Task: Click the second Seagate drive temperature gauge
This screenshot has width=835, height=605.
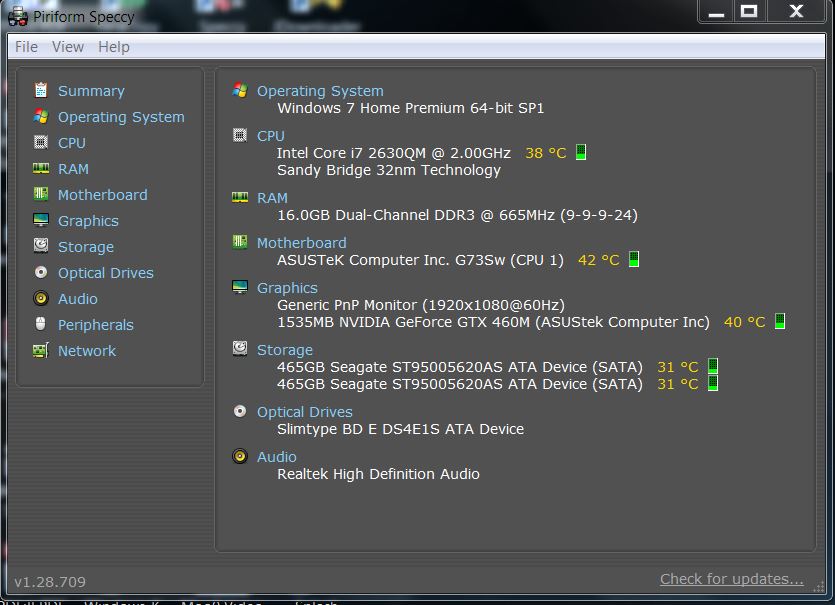Action: click(713, 383)
